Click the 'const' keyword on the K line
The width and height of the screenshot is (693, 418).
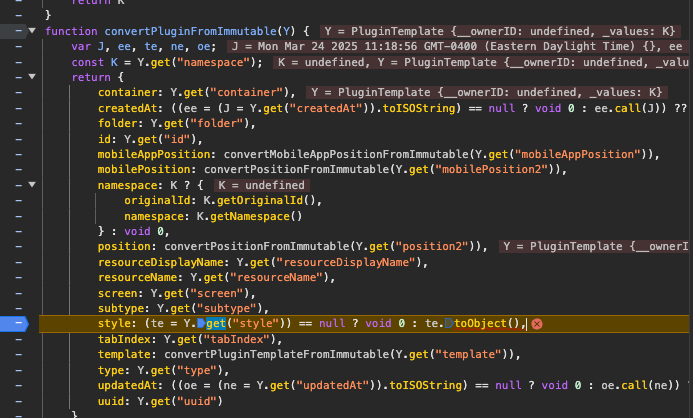point(88,62)
